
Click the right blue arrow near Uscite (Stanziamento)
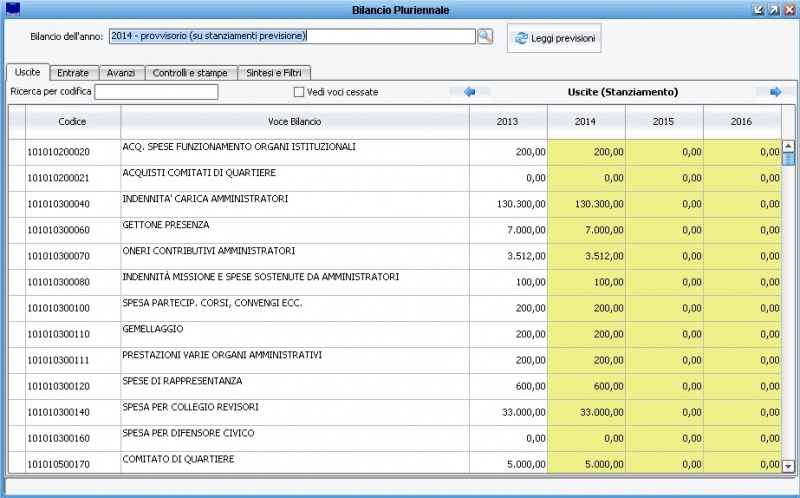775,92
